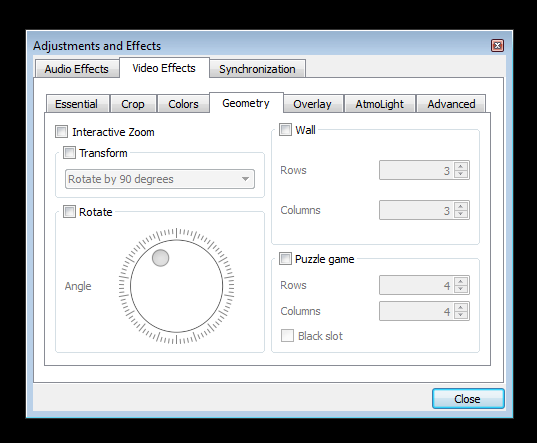
Task: Increase the Wall Columns value with up arrow
Action: 461,206
